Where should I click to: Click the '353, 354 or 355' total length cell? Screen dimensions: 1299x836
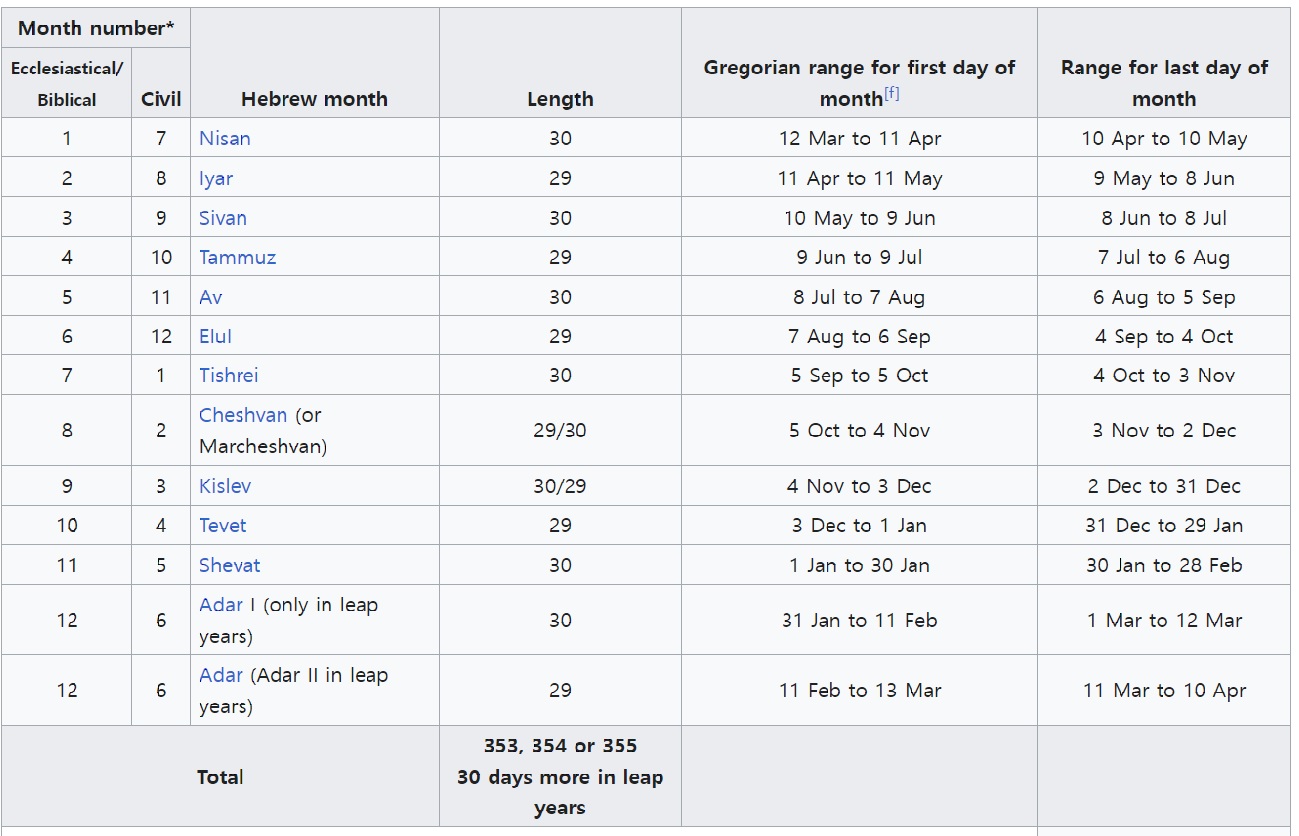click(560, 777)
